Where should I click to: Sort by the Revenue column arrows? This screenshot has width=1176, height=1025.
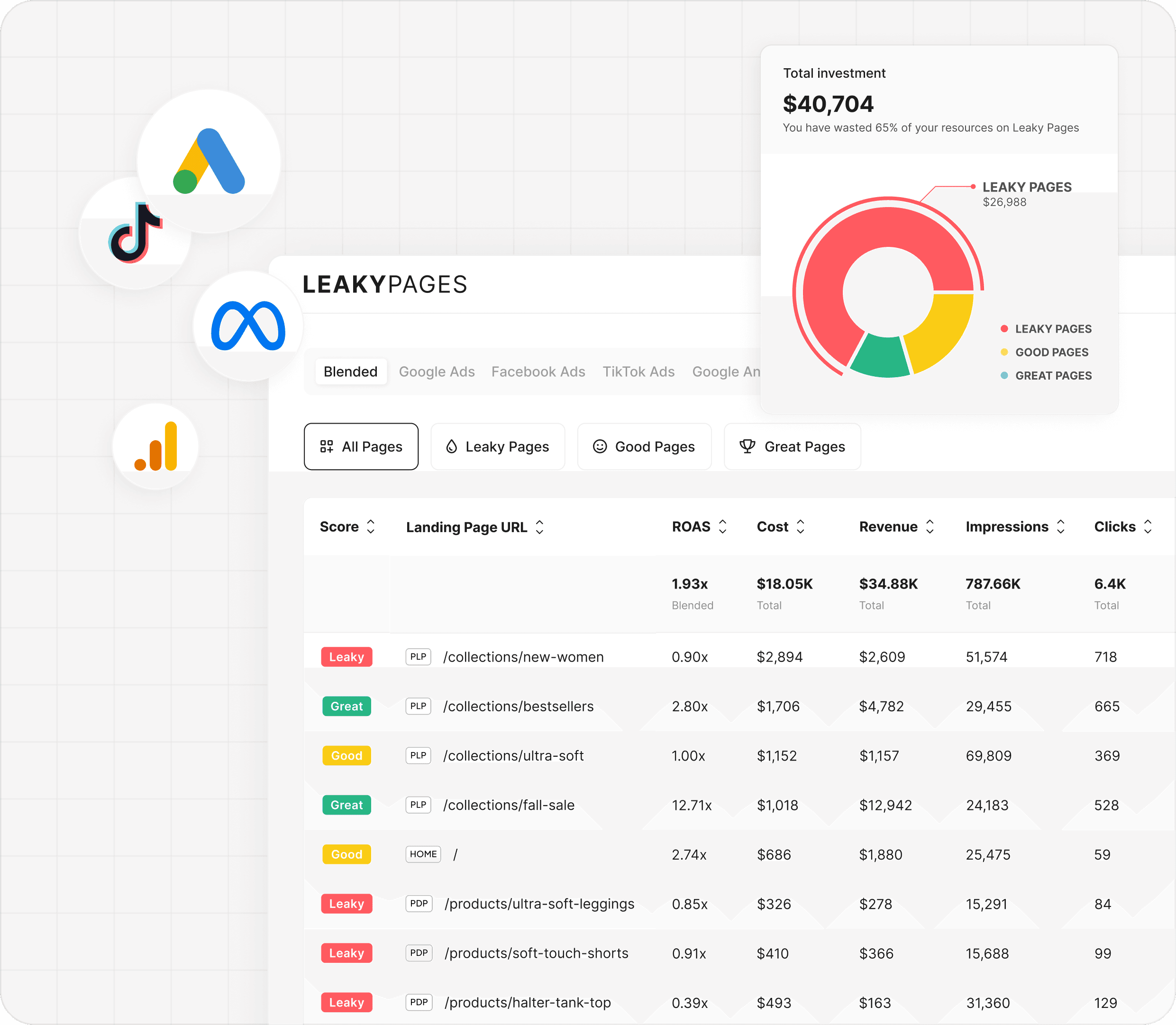coord(930,527)
